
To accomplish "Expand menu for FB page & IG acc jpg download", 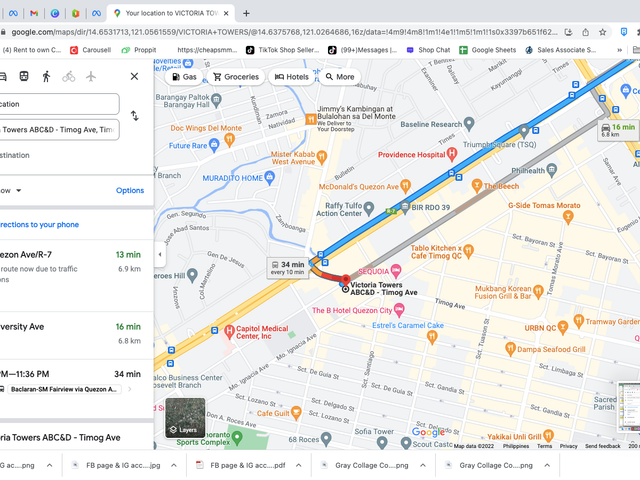I will 173,465.
